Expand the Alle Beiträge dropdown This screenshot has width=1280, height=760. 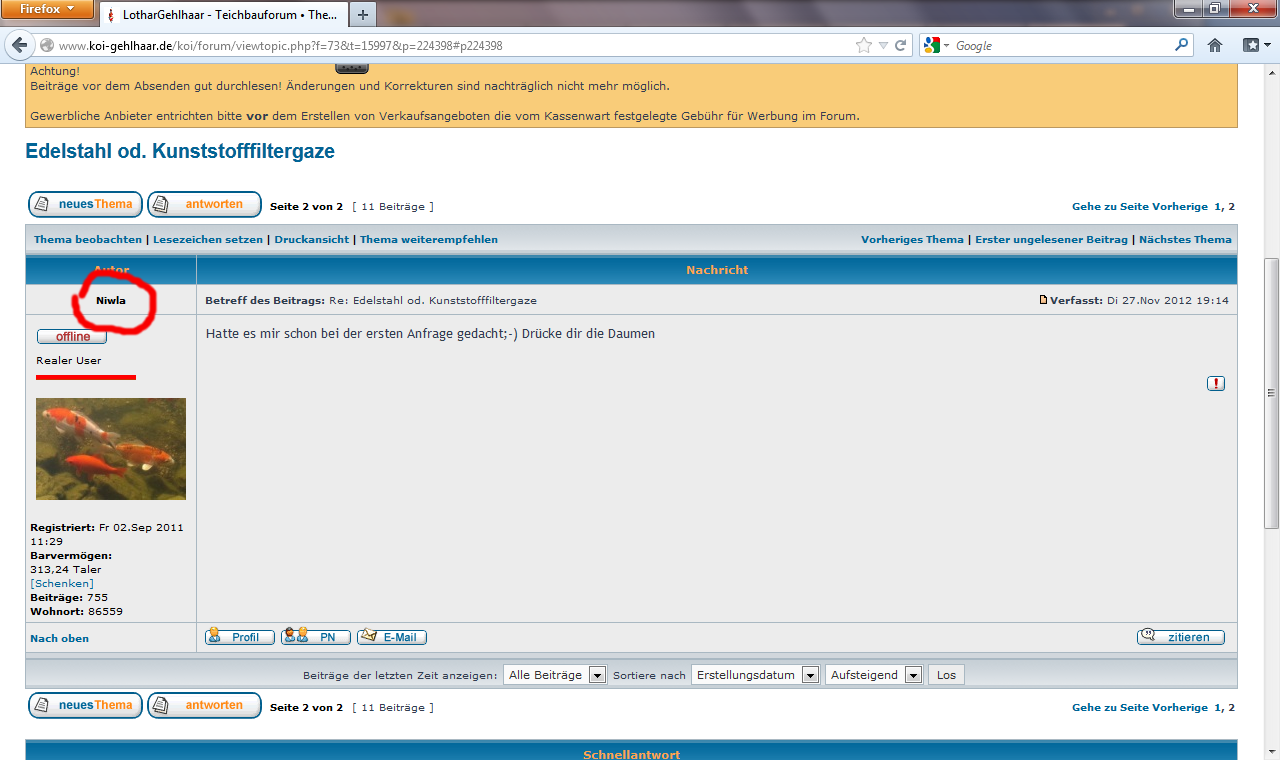click(555, 675)
